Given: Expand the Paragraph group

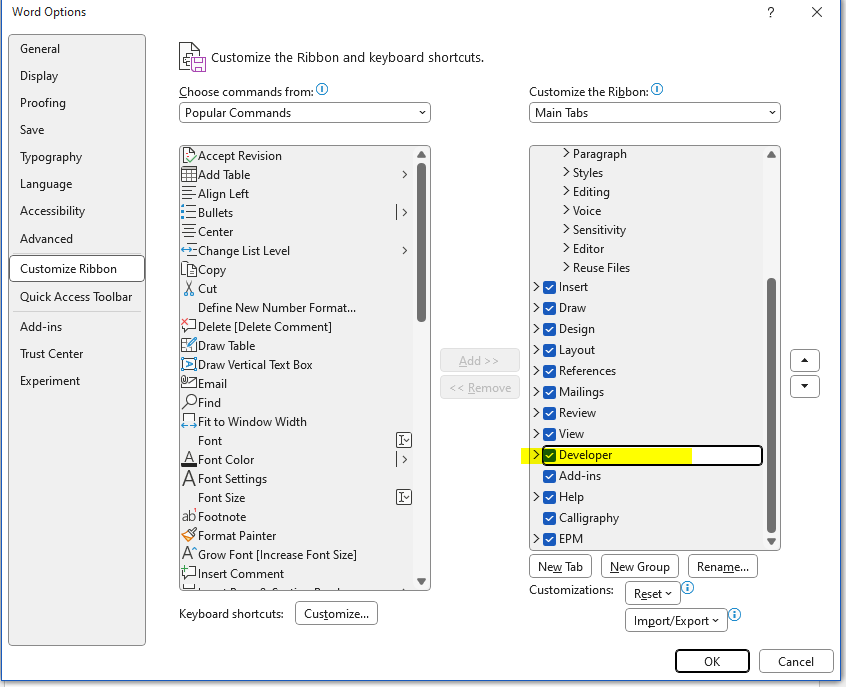Looking at the screenshot, I should pos(566,153).
